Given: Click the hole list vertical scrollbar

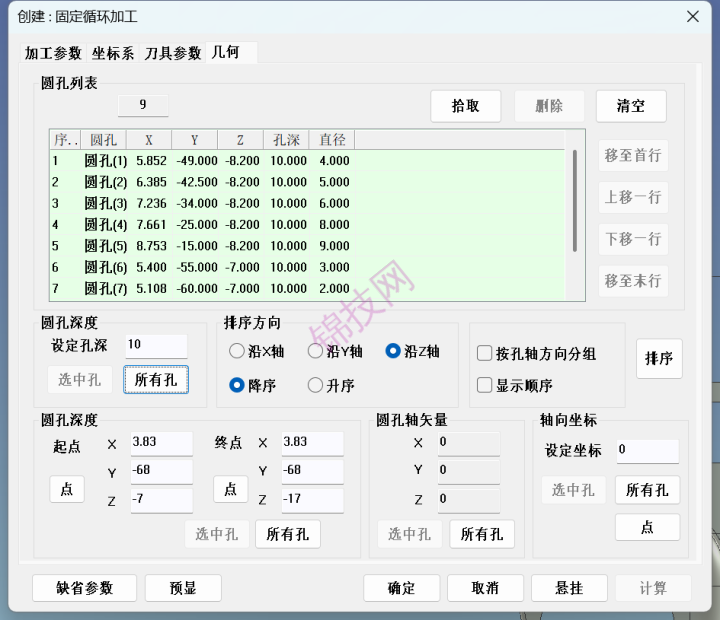Looking at the screenshot, I should pyautogui.click(x=575, y=201).
